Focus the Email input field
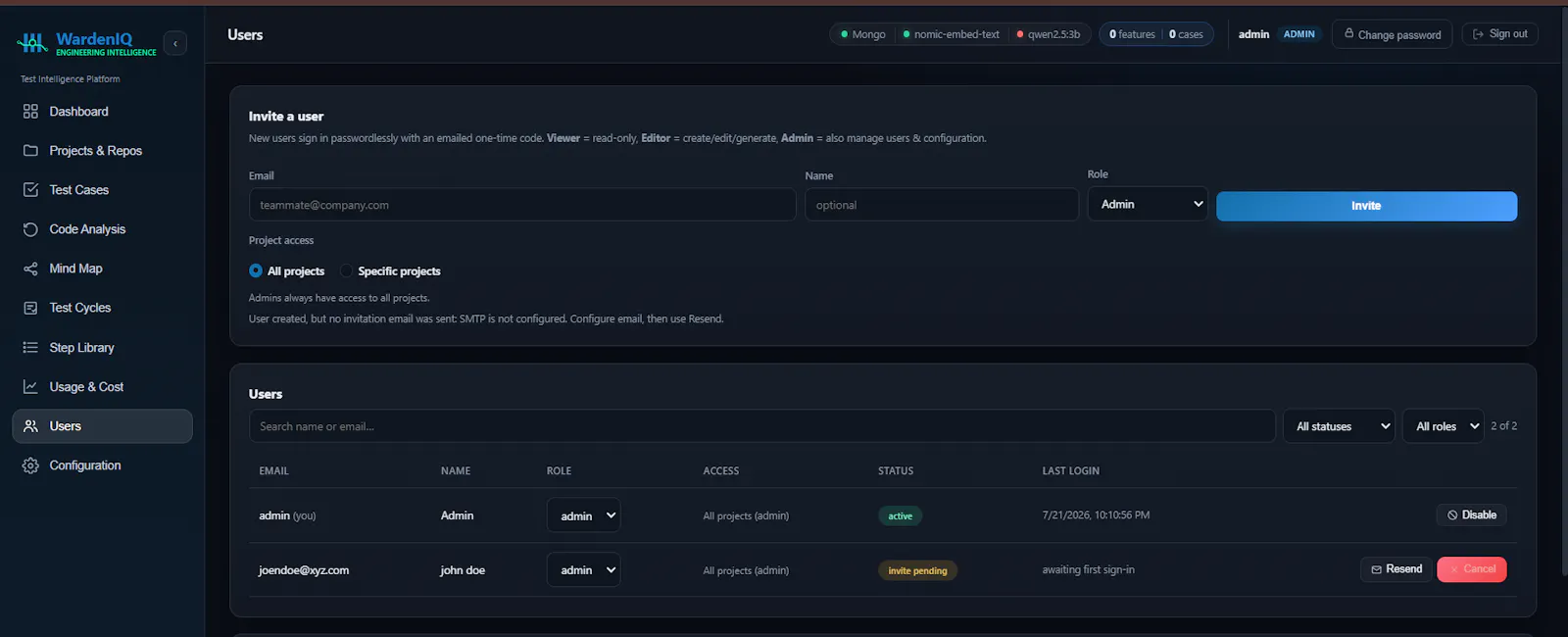The image size is (1568, 637). pos(522,205)
